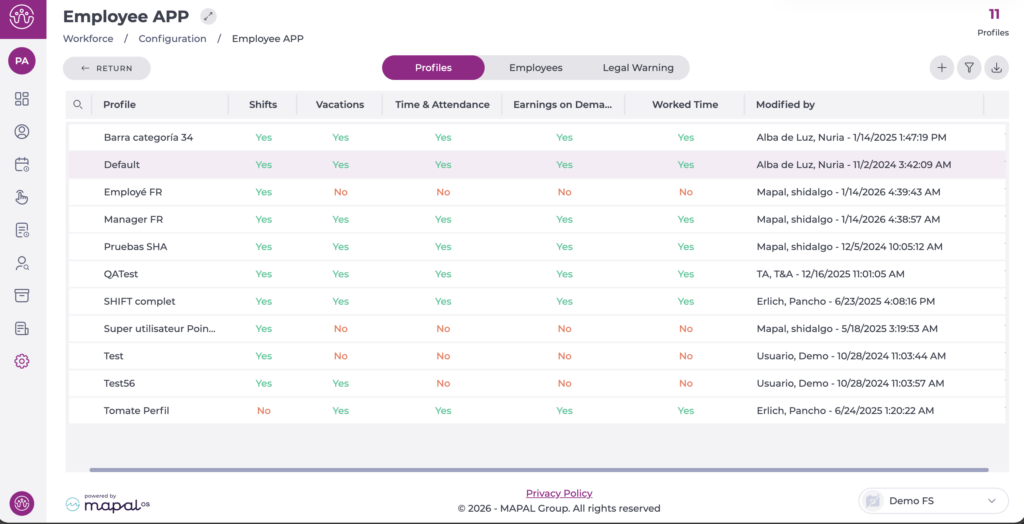Click the horizontal scrollbar below the table

point(538,469)
